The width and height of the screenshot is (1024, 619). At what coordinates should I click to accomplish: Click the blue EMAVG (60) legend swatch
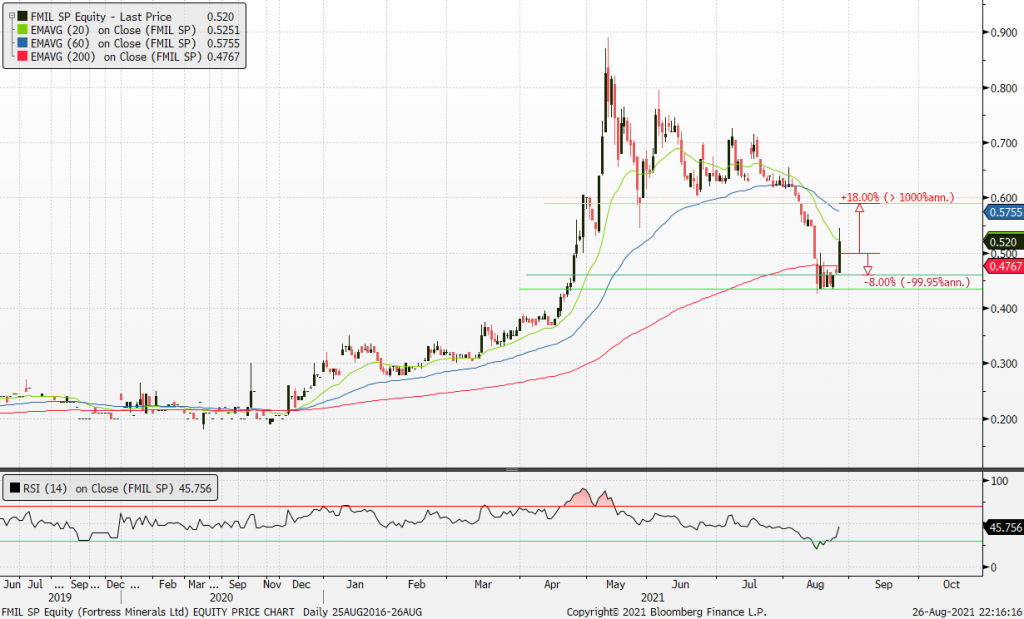[x=22, y=44]
